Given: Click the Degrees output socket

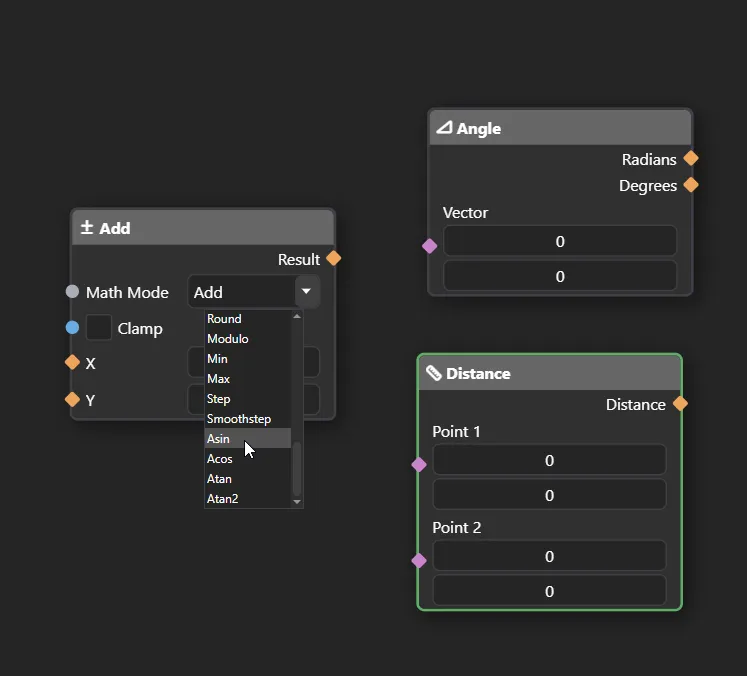Looking at the screenshot, I should click(691, 184).
